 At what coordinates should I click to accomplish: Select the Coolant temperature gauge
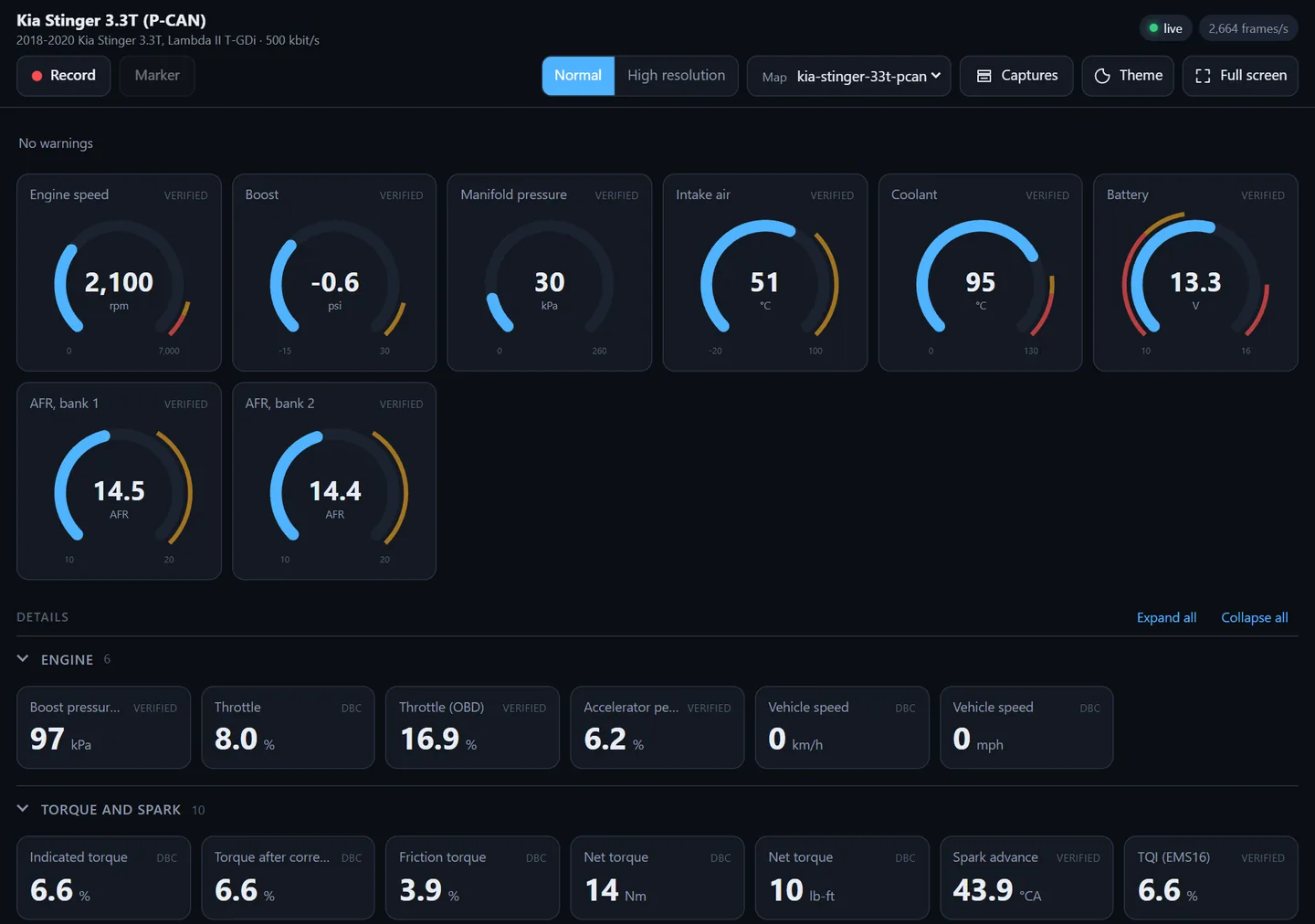click(981, 272)
